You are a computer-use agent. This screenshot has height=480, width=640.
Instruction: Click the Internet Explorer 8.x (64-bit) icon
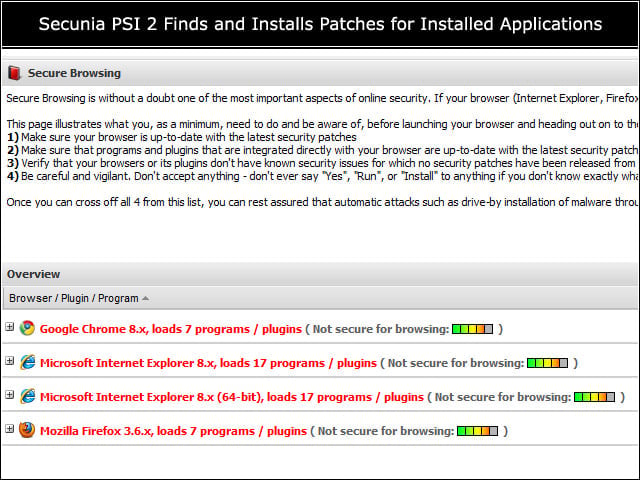pos(27,396)
